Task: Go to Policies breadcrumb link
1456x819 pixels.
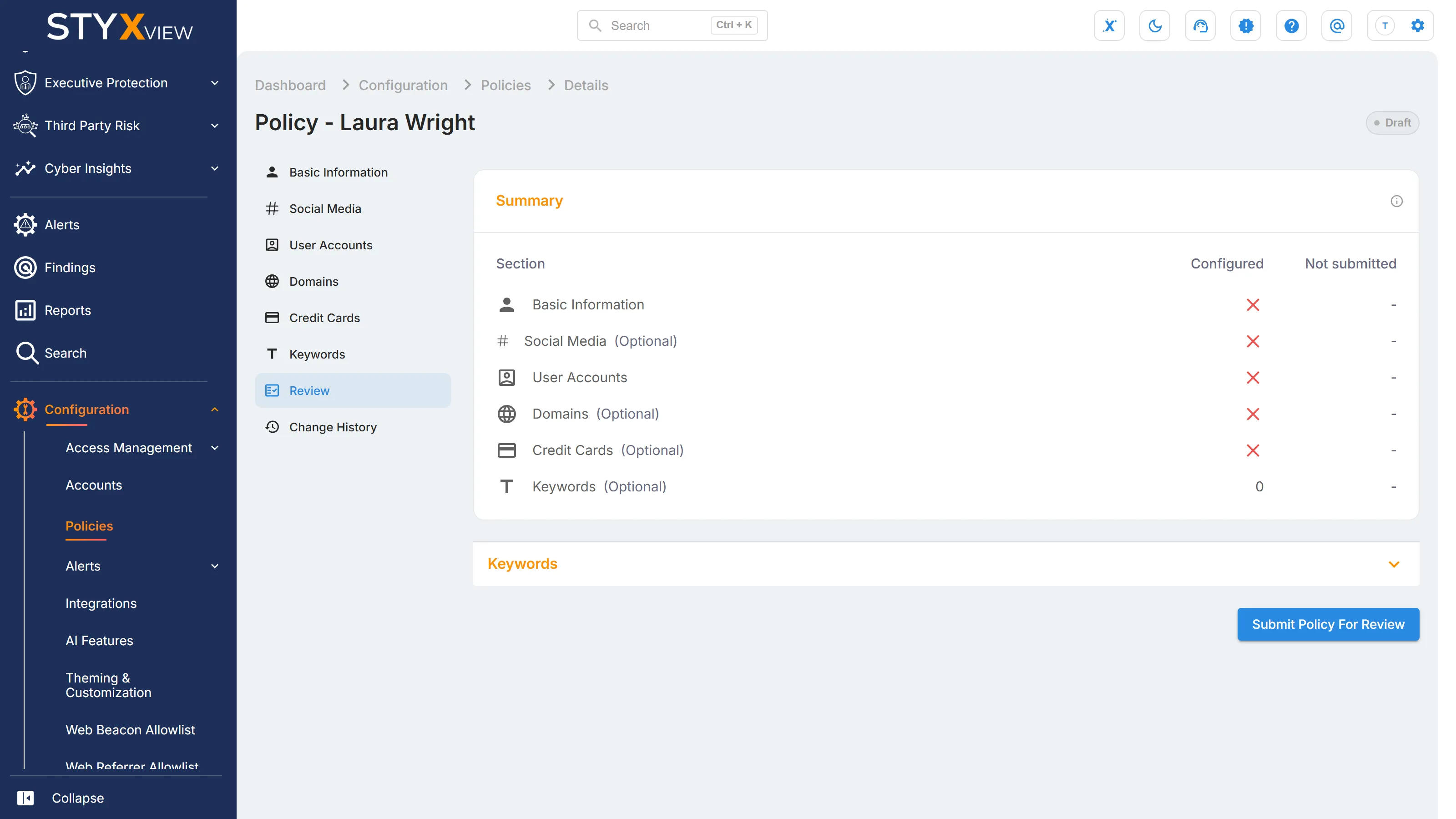Action: click(506, 86)
